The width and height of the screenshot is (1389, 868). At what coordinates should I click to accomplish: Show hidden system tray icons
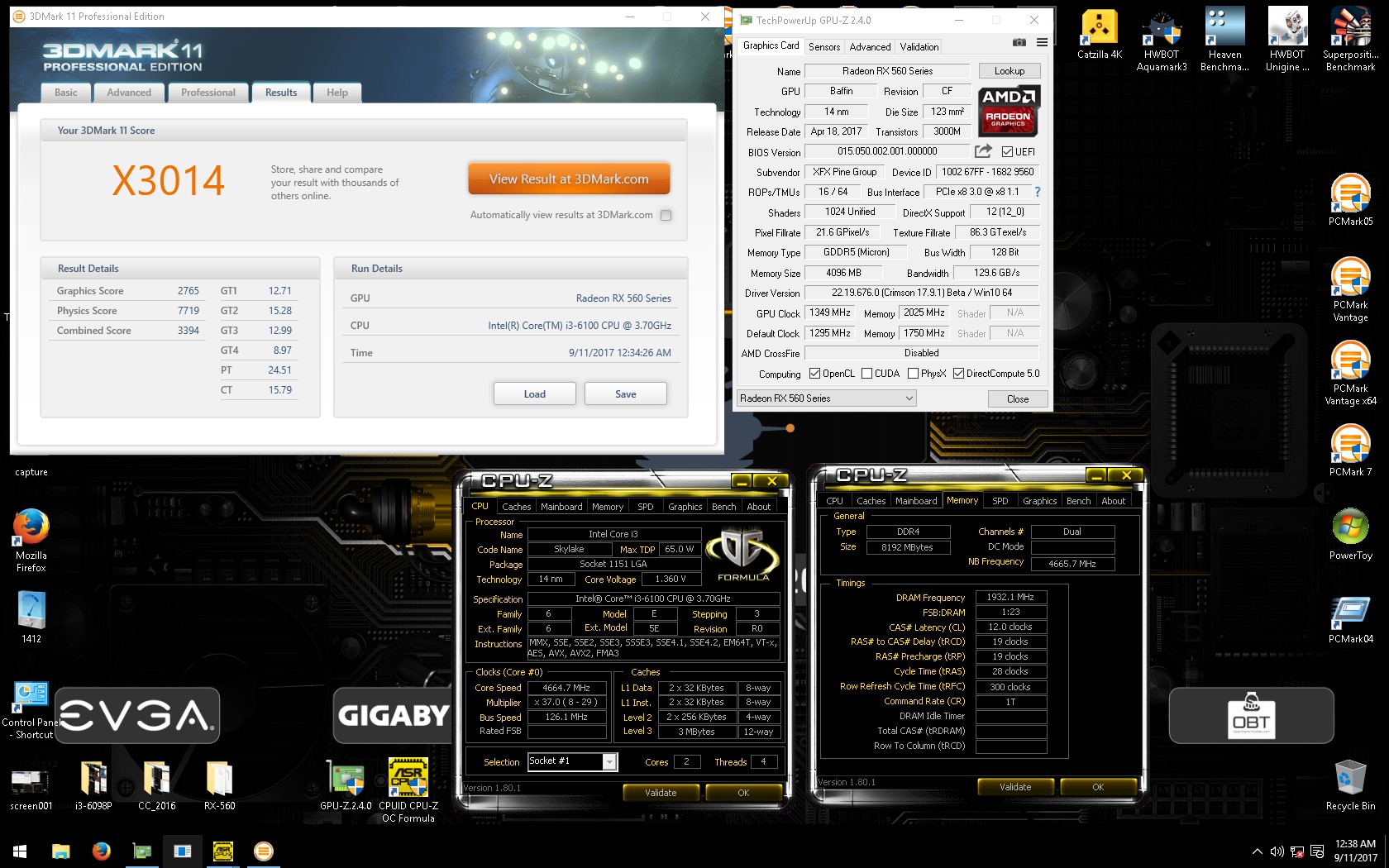click(1257, 851)
